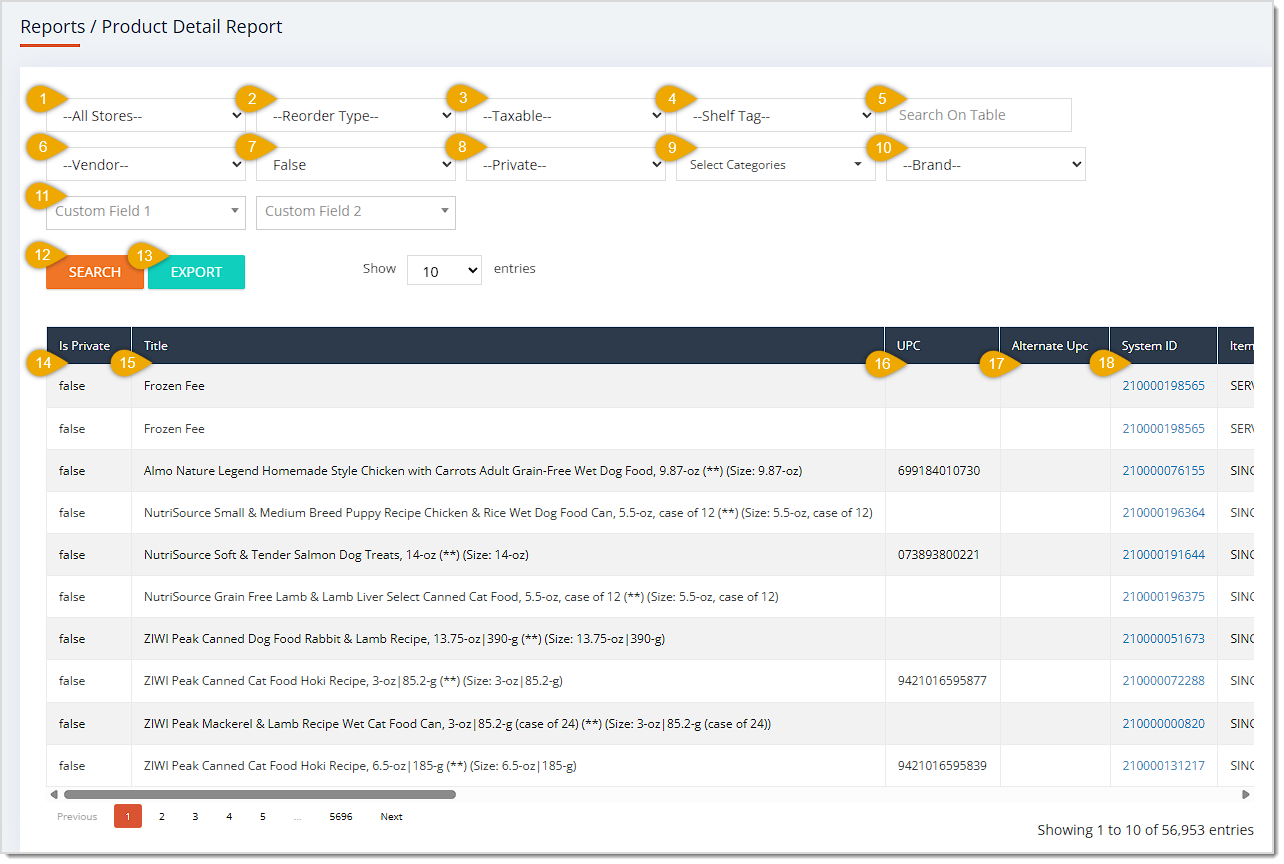Click ZIWI Peak Rabbit & Lamb Recipe title
This screenshot has width=1284, height=864.
(405, 639)
